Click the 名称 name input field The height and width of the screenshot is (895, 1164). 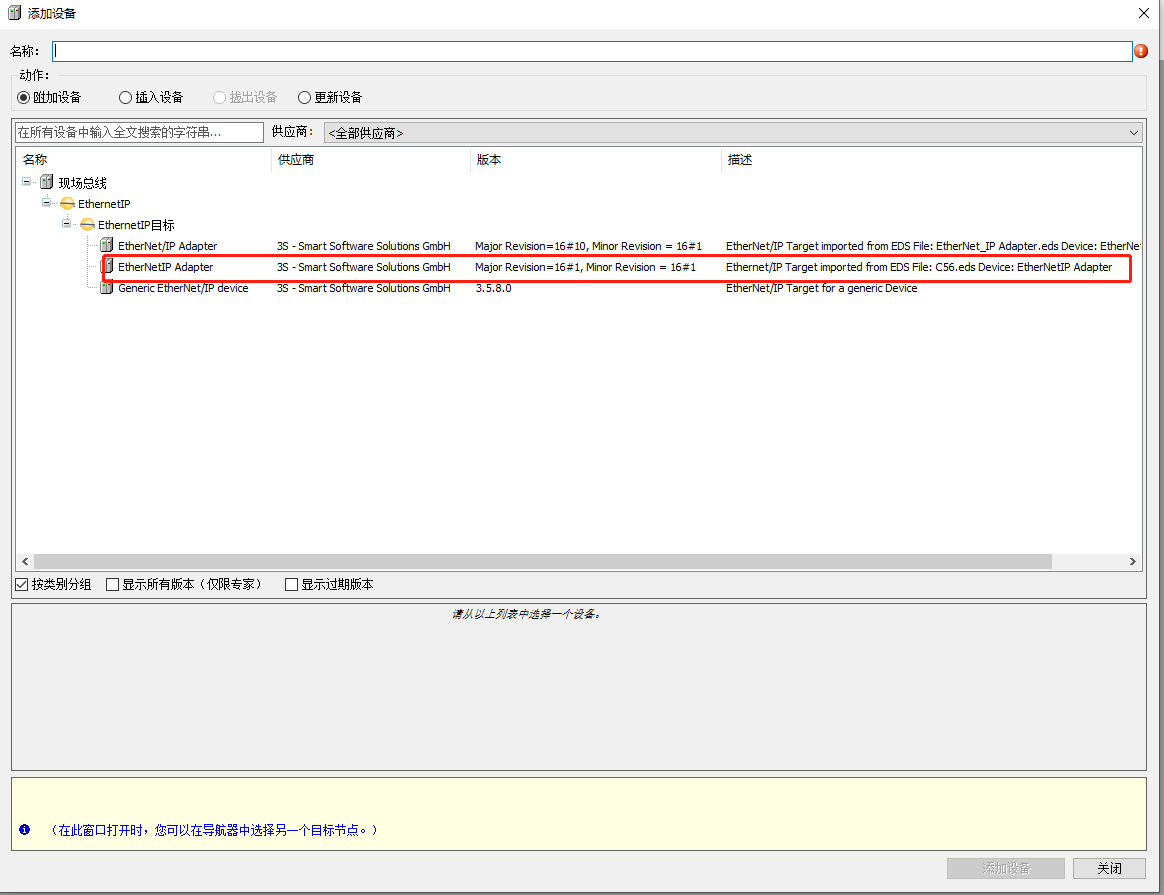(592, 51)
